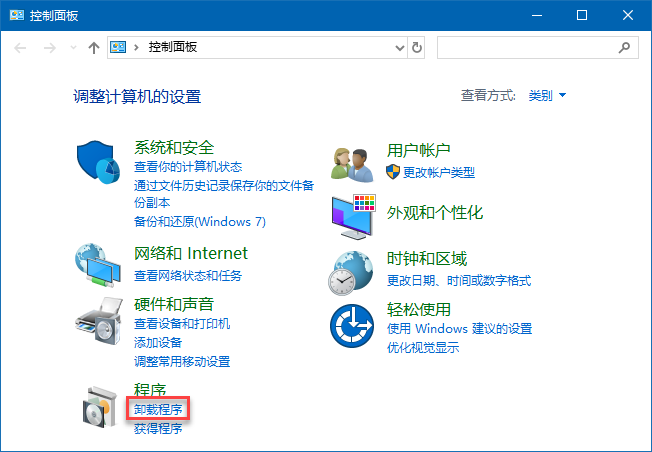Click the Control Panel icon in address bar
This screenshot has width=652, height=452.
pos(118,47)
